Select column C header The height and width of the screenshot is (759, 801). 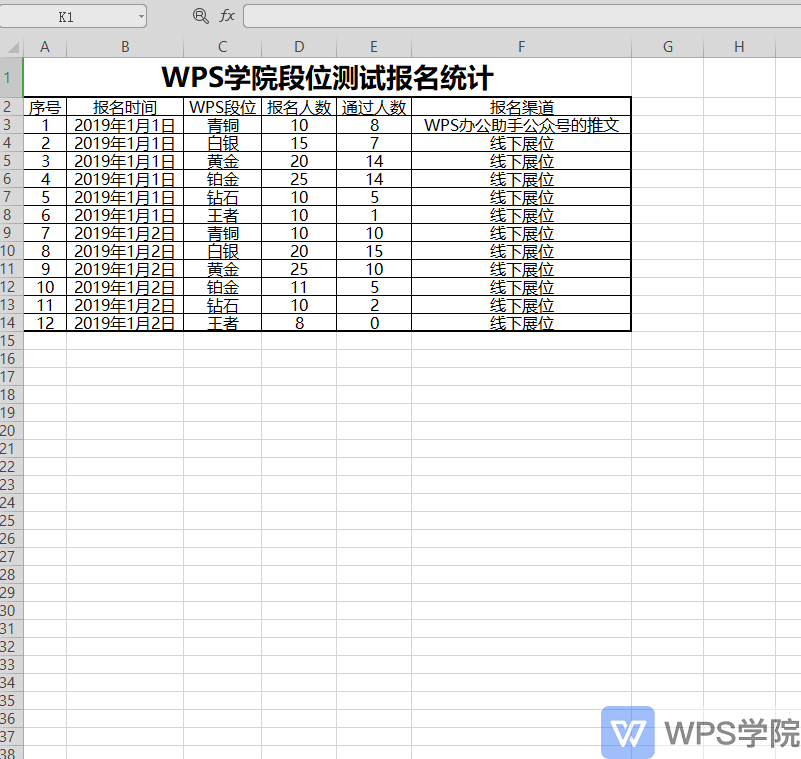(222, 47)
